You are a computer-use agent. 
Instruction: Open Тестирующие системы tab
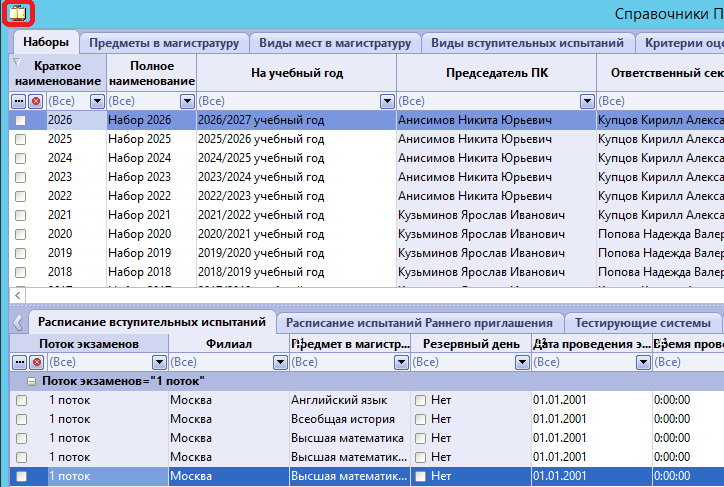[x=642, y=323]
